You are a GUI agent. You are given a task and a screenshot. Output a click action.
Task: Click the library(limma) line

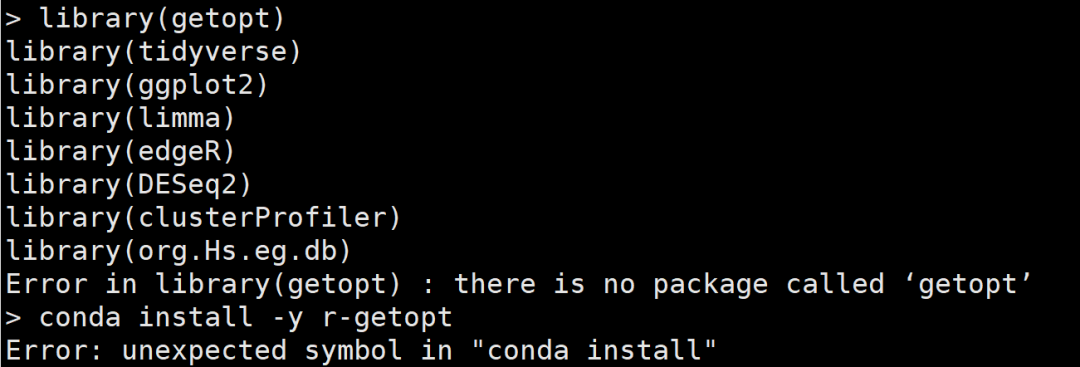pyautogui.click(x=121, y=118)
